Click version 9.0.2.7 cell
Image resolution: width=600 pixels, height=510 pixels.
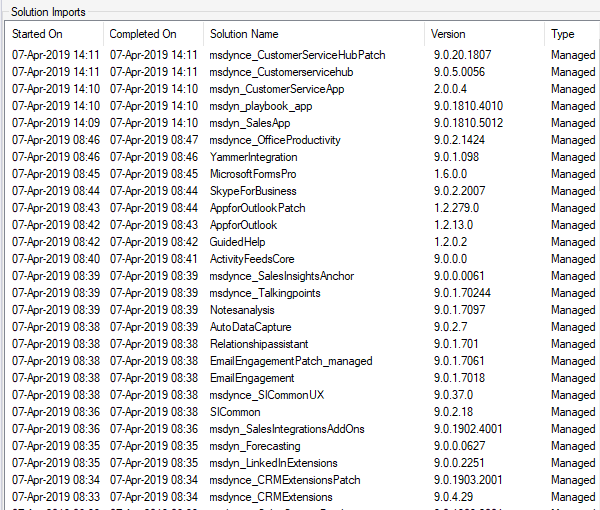click(450, 327)
